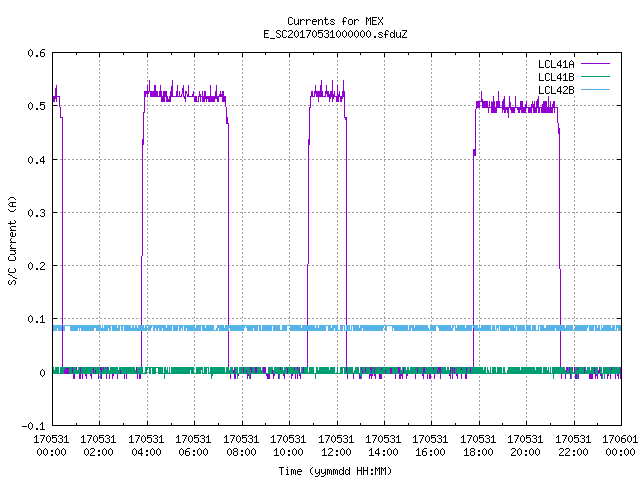Click the LCL42B legend label

click(556, 90)
